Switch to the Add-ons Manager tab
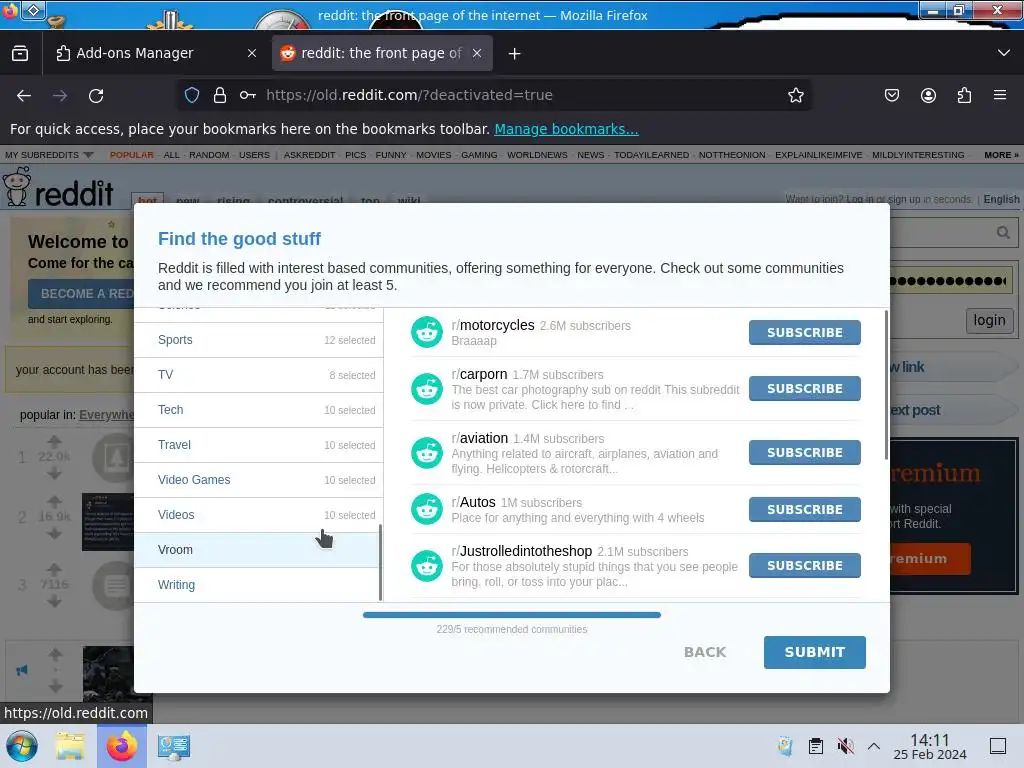 155,54
